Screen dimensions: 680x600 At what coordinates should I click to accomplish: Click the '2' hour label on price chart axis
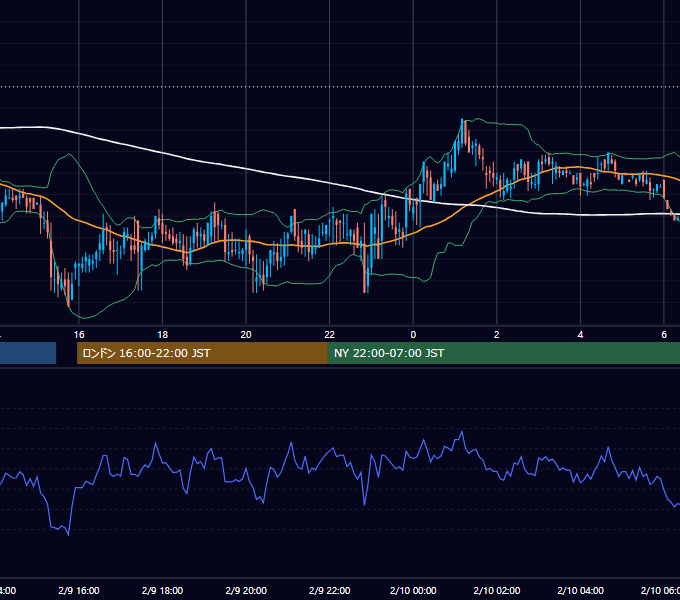pyautogui.click(x=497, y=335)
